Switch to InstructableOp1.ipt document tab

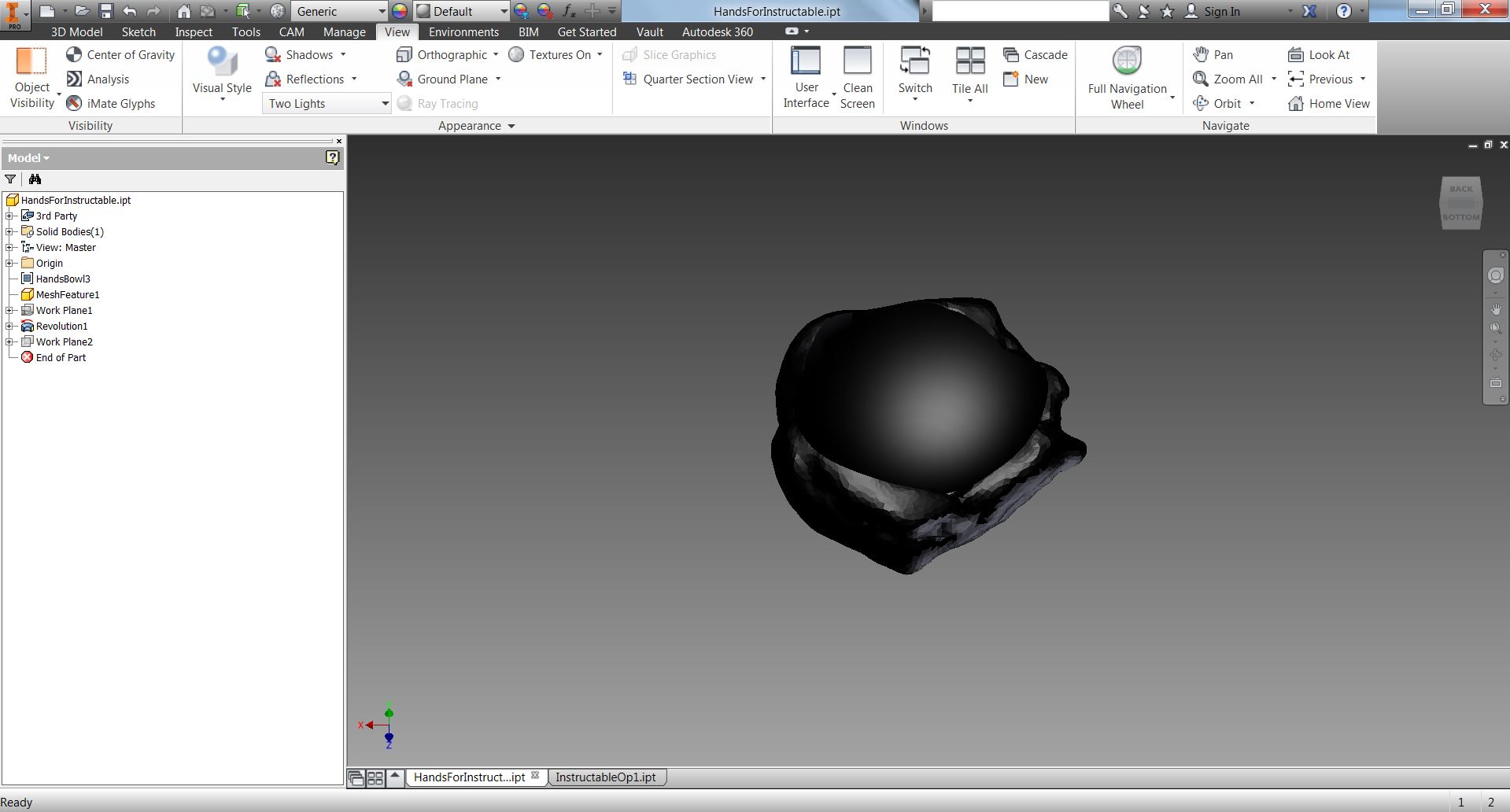click(606, 777)
